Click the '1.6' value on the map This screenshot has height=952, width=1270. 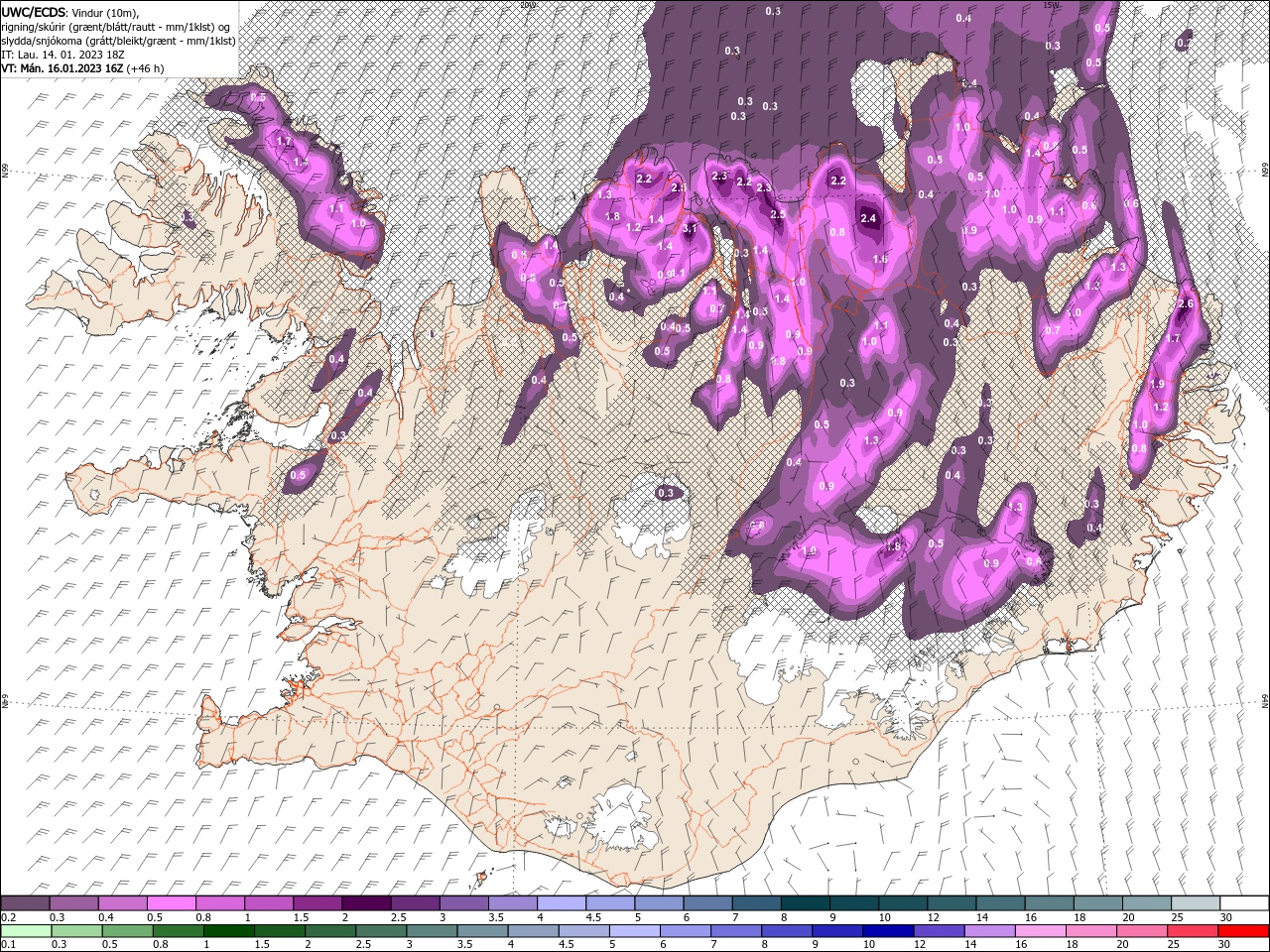pyautogui.click(x=879, y=259)
